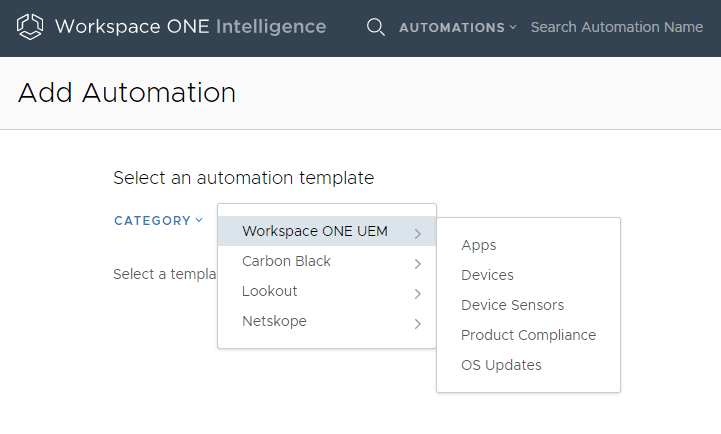The width and height of the screenshot is (721, 434).
Task: Choose Device Sensors in the submenu
Action: [x=512, y=305]
